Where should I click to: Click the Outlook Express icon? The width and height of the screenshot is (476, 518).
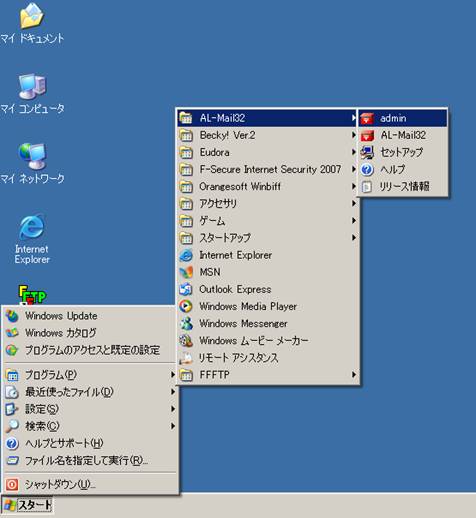click(x=186, y=289)
